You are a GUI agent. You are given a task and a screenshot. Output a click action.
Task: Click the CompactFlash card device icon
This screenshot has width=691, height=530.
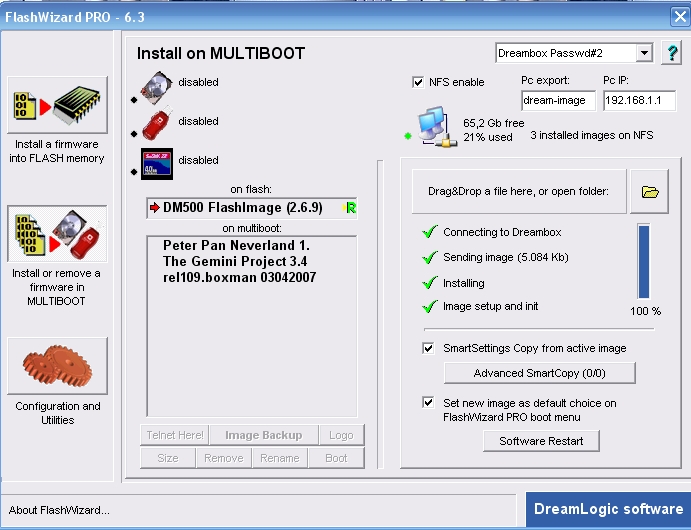pyautogui.click(x=157, y=164)
